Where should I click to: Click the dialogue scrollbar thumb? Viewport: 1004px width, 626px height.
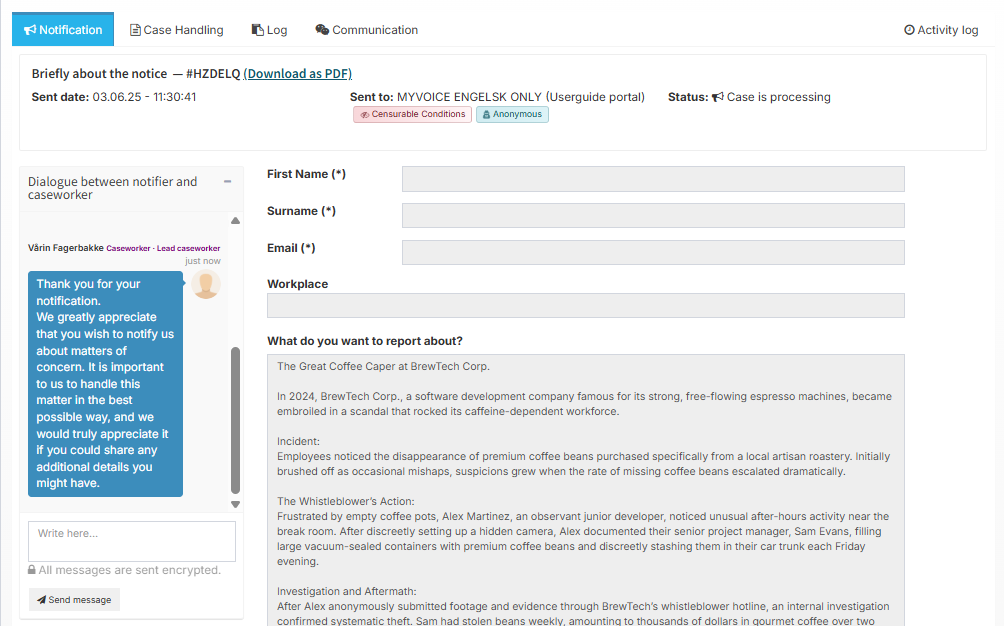236,420
